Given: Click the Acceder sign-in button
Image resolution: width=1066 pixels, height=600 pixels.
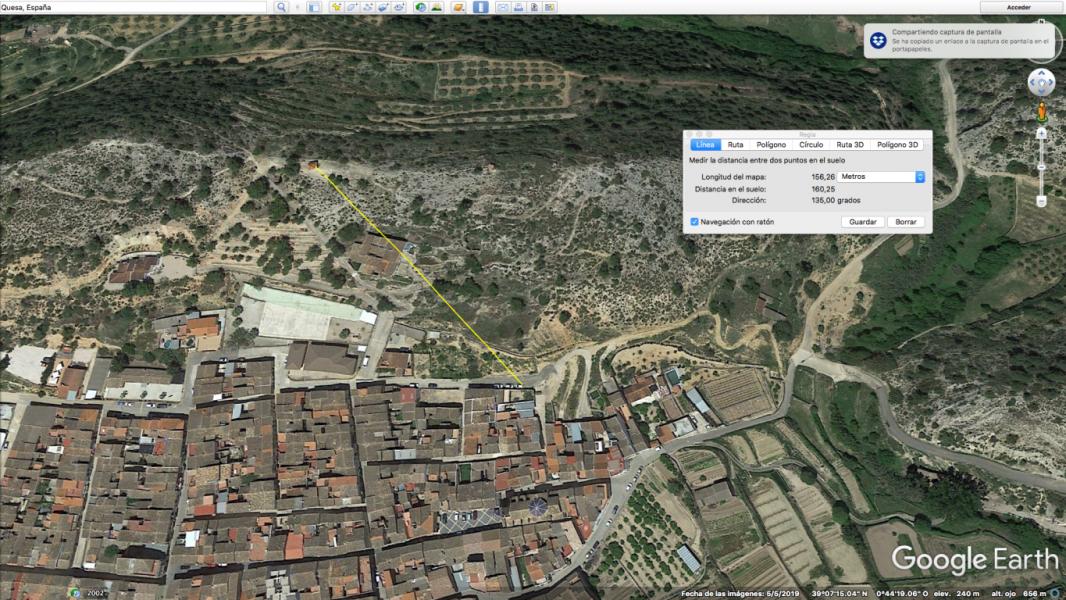Looking at the screenshot, I should [1019, 7].
